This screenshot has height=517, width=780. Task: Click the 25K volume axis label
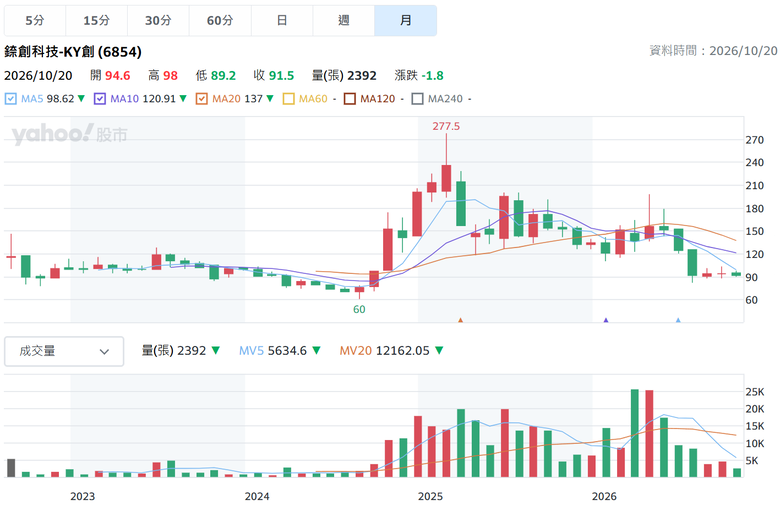[755, 392]
